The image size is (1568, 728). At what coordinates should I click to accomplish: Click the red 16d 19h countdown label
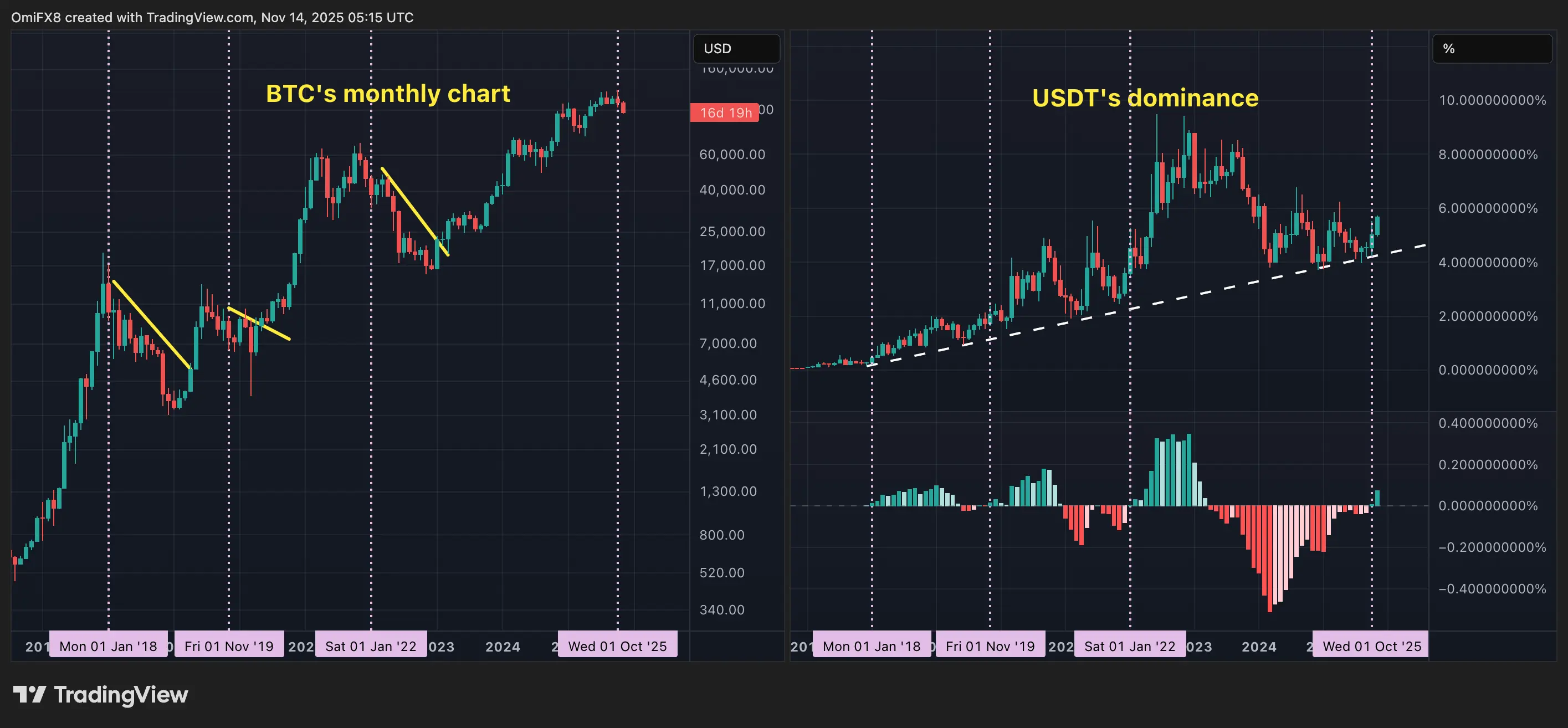(724, 112)
